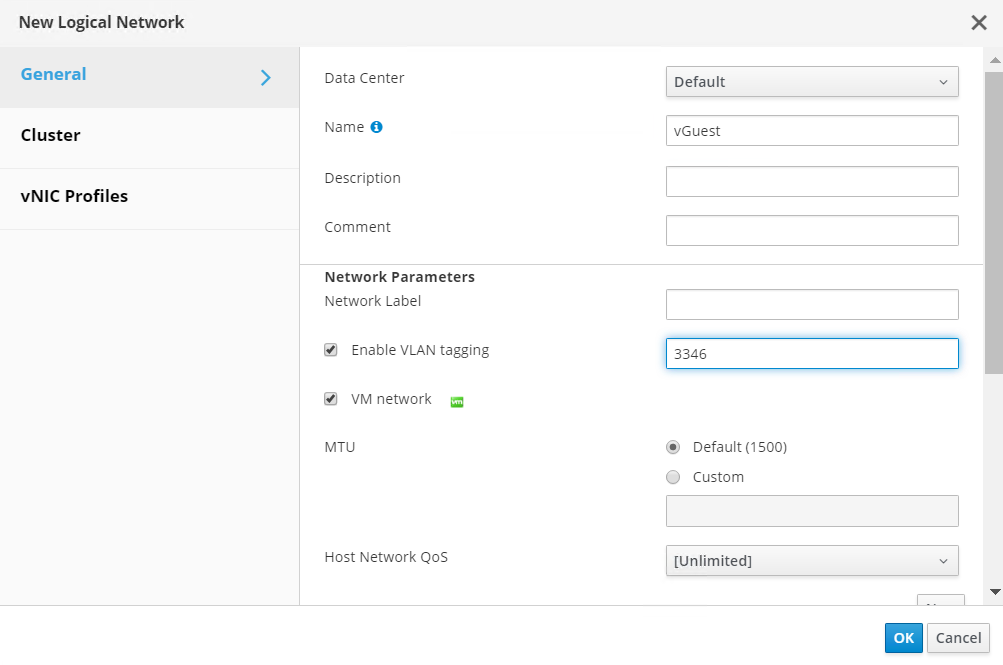Select the Custom MTU radio button
The image size is (1003, 665).
pos(673,477)
